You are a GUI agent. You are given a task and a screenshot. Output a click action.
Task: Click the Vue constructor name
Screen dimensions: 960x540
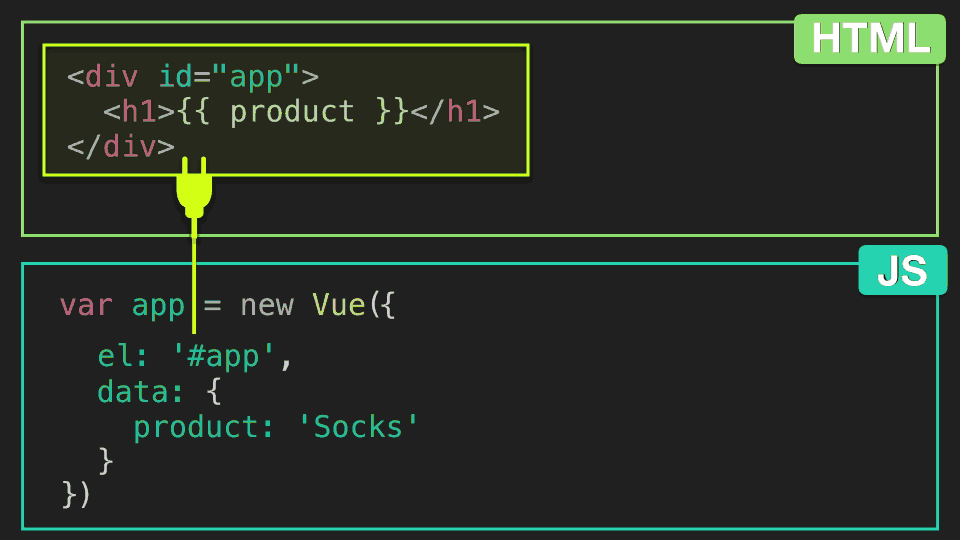pos(339,304)
